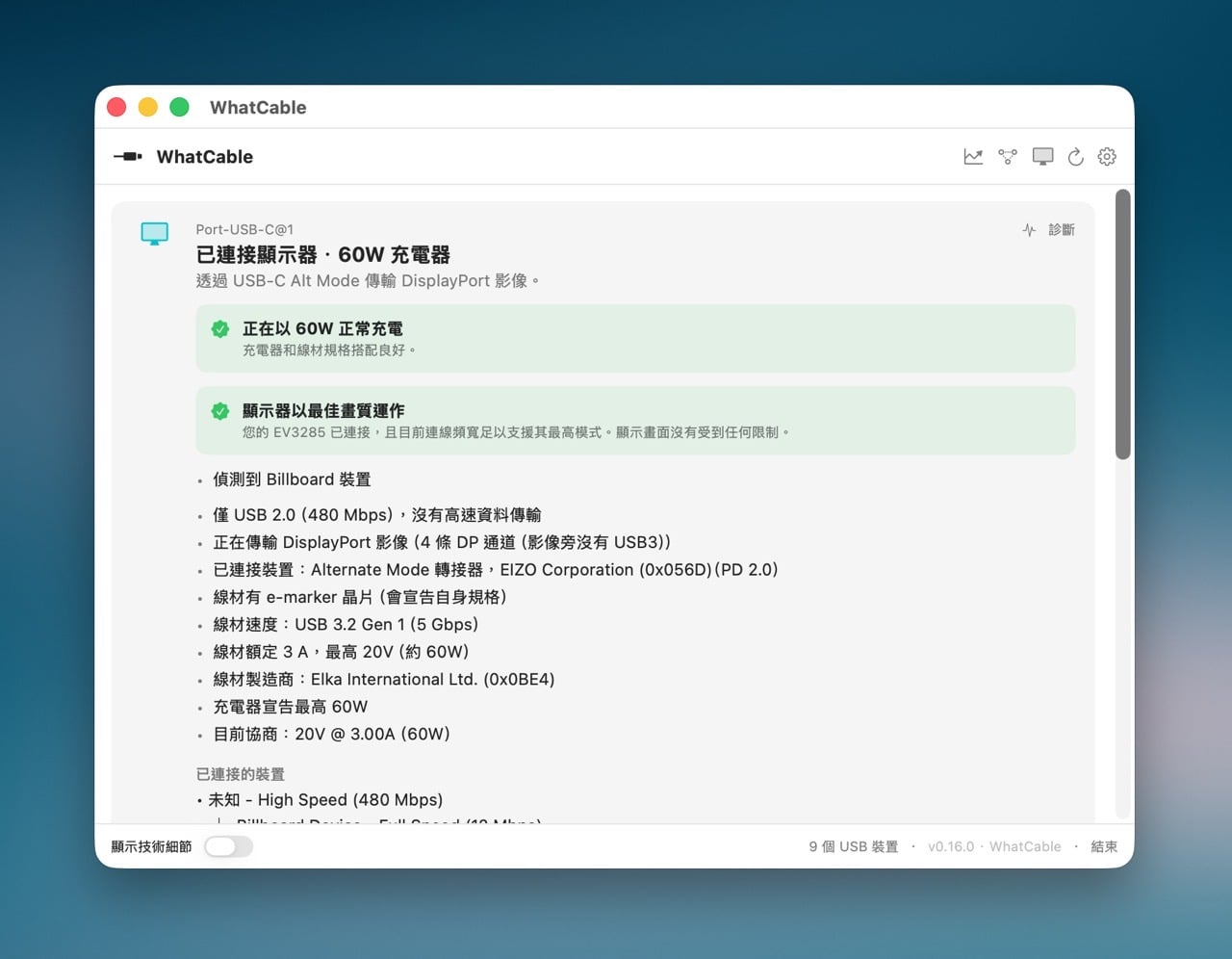Click the pulse icon next to 診斷
The height and width of the screenshot is (959, 1232).
point(1029,230)
